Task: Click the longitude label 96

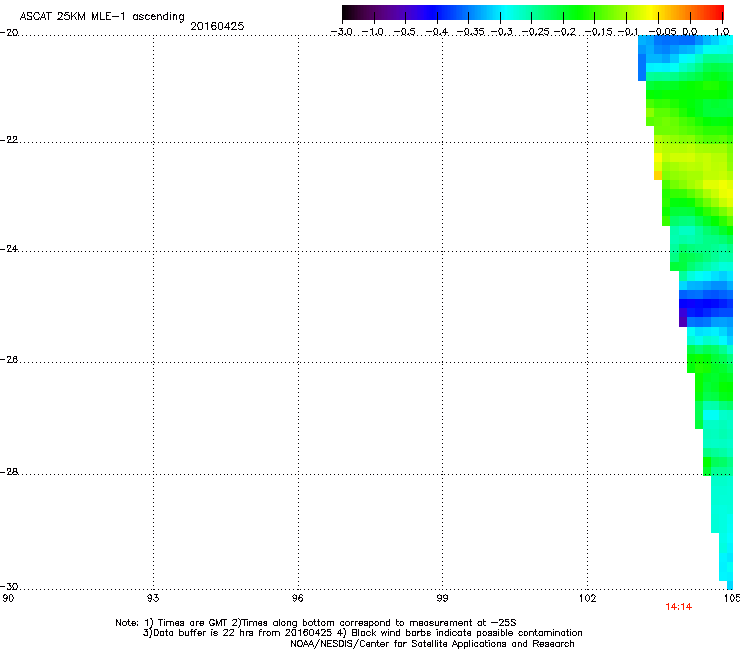Action: tap(297, 598)
